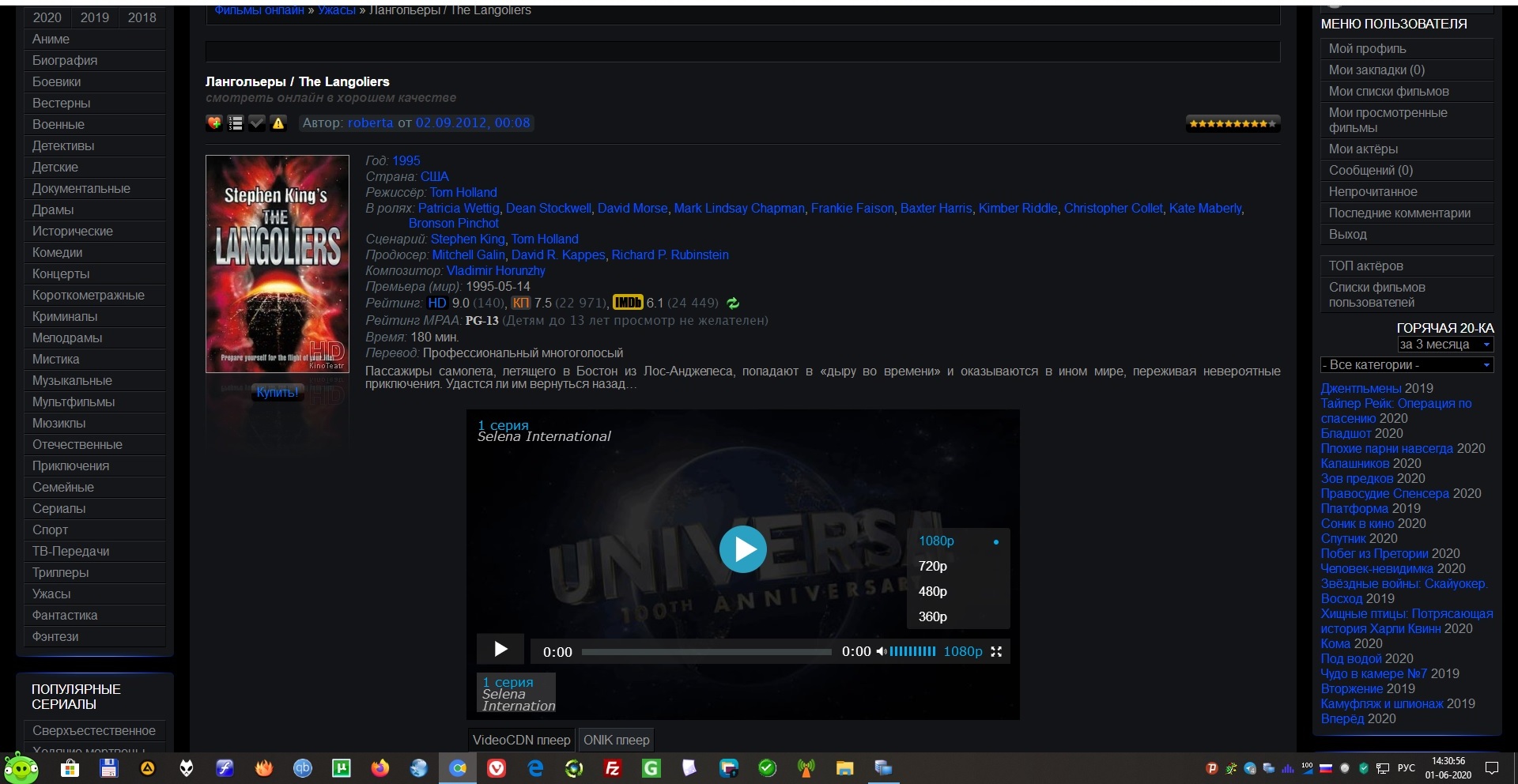
Task: Adjust the blue volume level bar
Action: click(912, 651)
